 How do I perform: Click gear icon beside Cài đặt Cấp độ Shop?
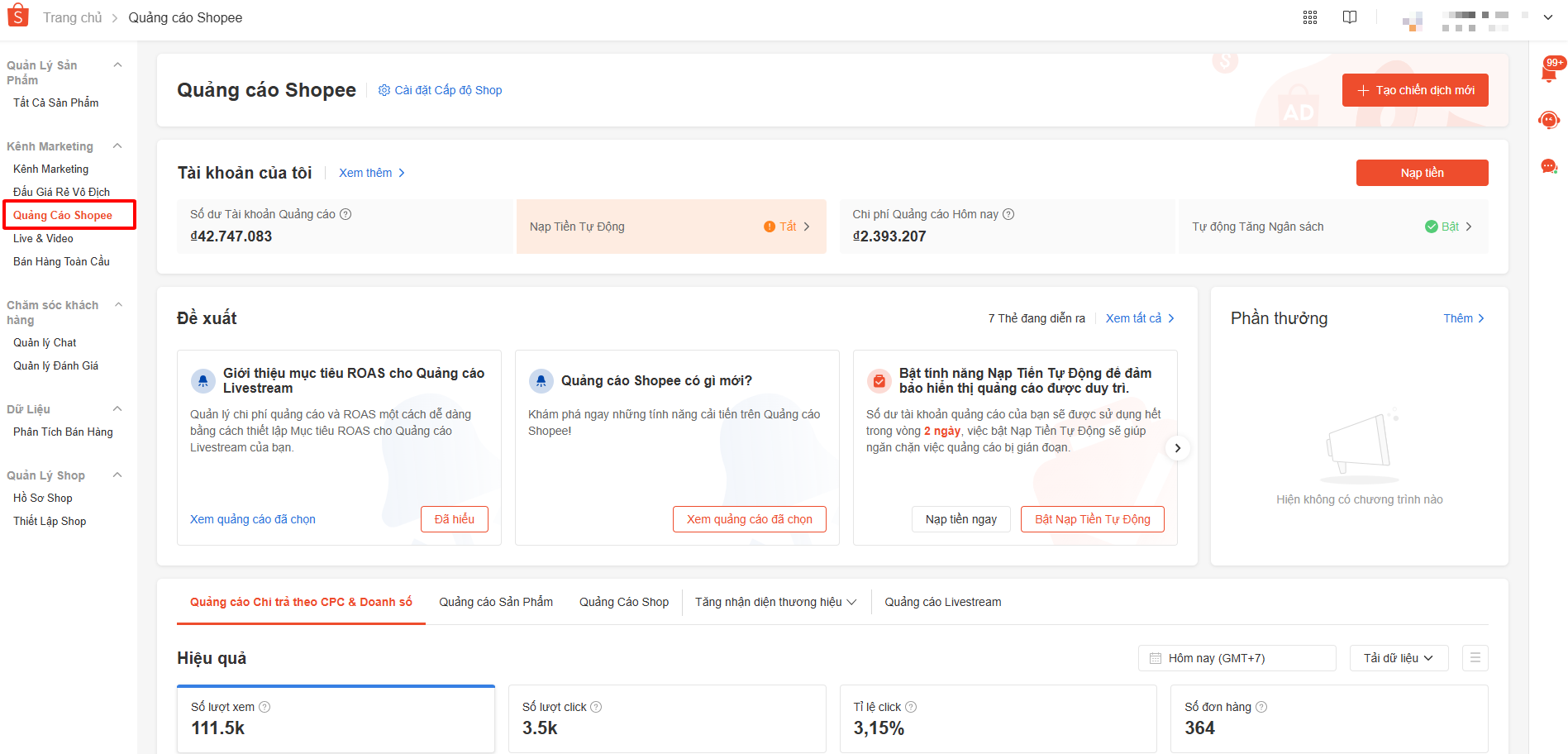pyautogui.click(x=384, y=90)
